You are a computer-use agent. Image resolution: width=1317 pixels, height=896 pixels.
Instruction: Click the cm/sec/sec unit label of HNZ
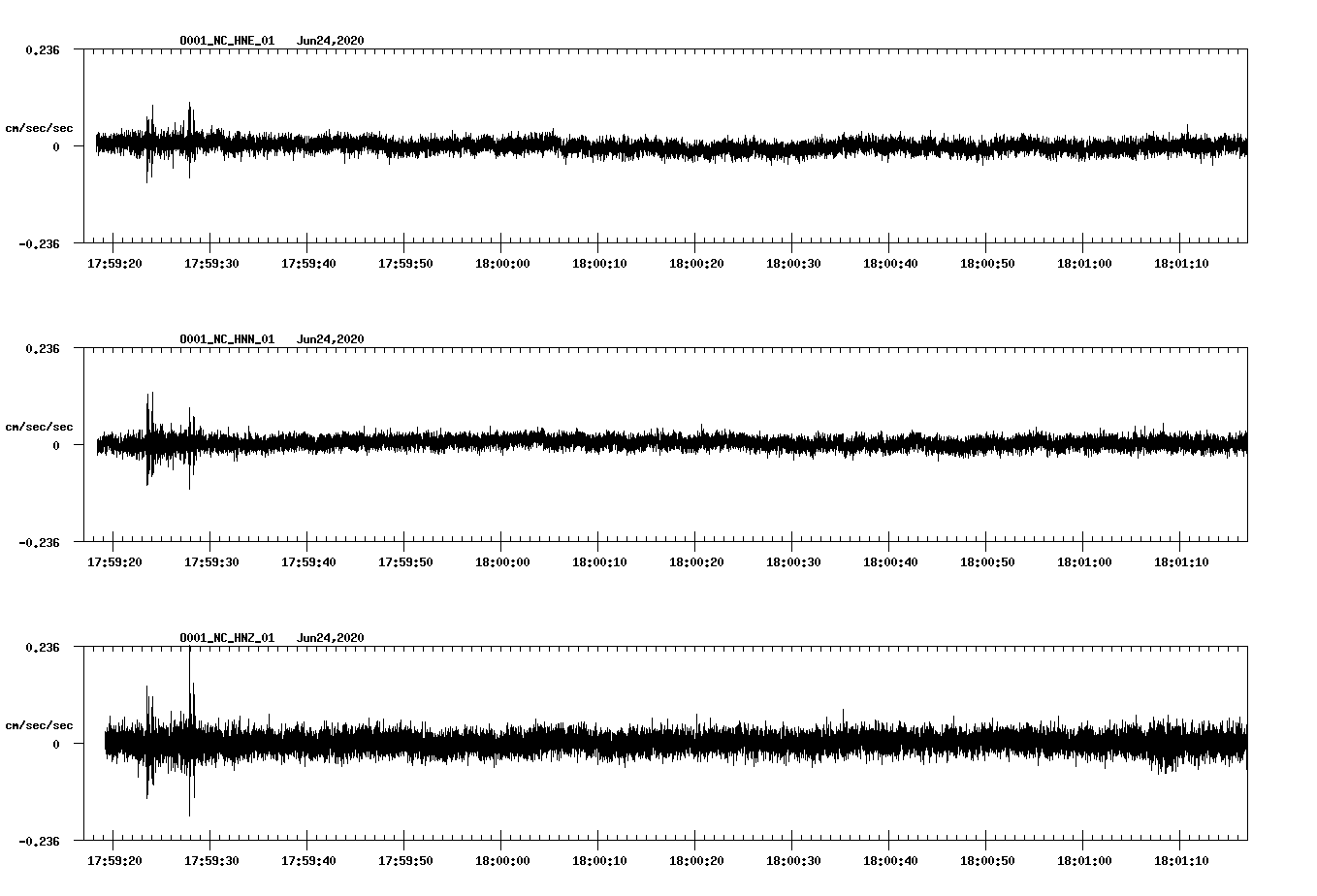pyautogui.click(x=39, y=725)
